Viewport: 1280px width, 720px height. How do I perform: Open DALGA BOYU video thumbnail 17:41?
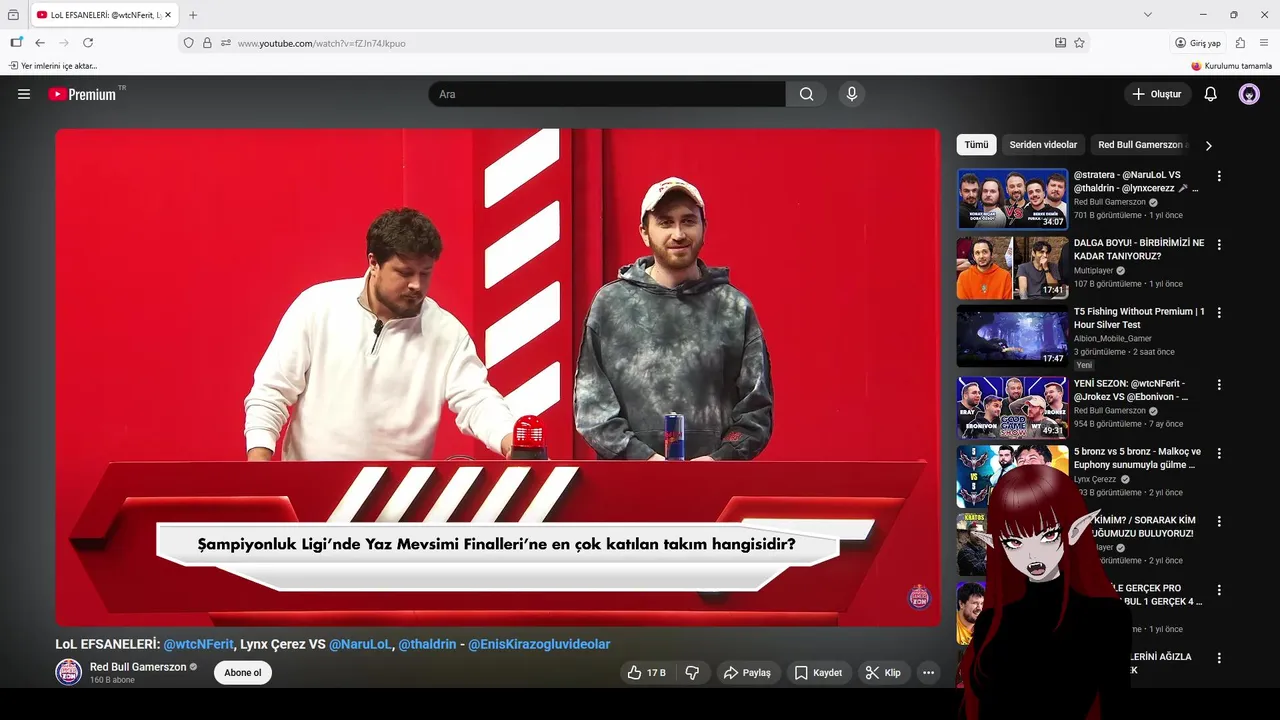(1012, 268)
